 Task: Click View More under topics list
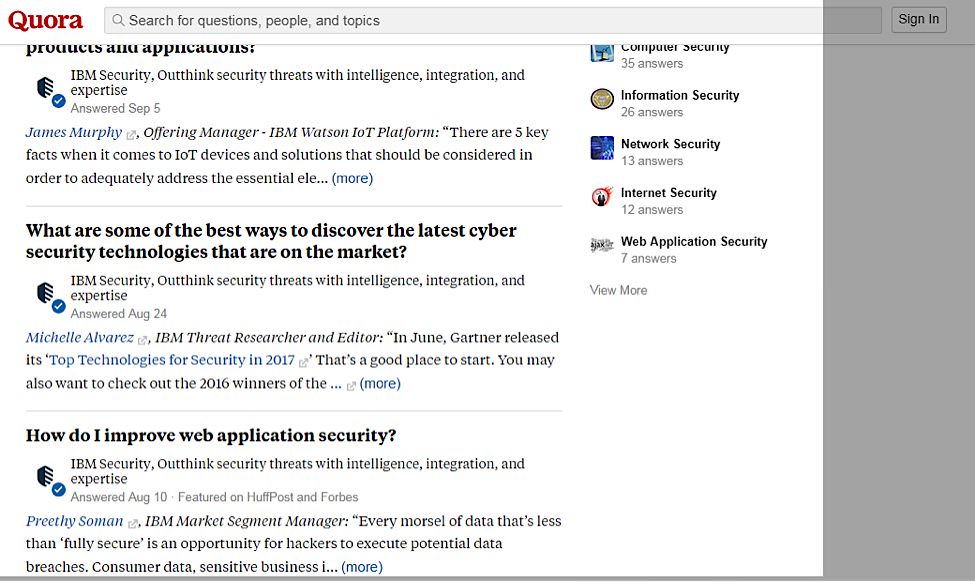[619, 290]
